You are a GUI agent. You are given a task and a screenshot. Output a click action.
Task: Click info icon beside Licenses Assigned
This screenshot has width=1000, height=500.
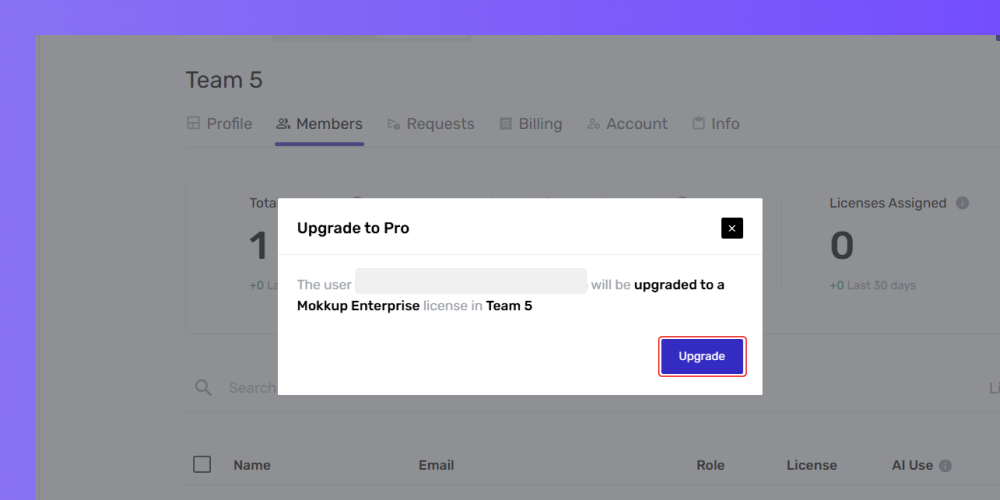(962, 203)
